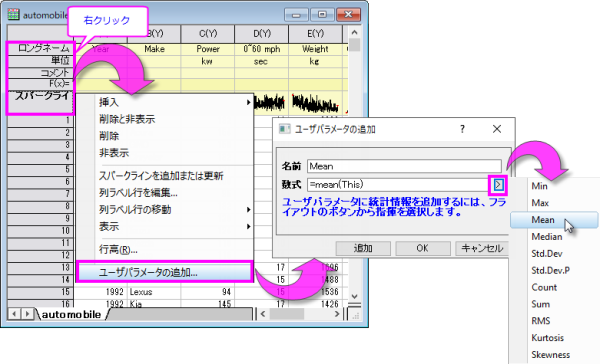
Task: Select Min from the flyout list
Action: pos(554,186)
